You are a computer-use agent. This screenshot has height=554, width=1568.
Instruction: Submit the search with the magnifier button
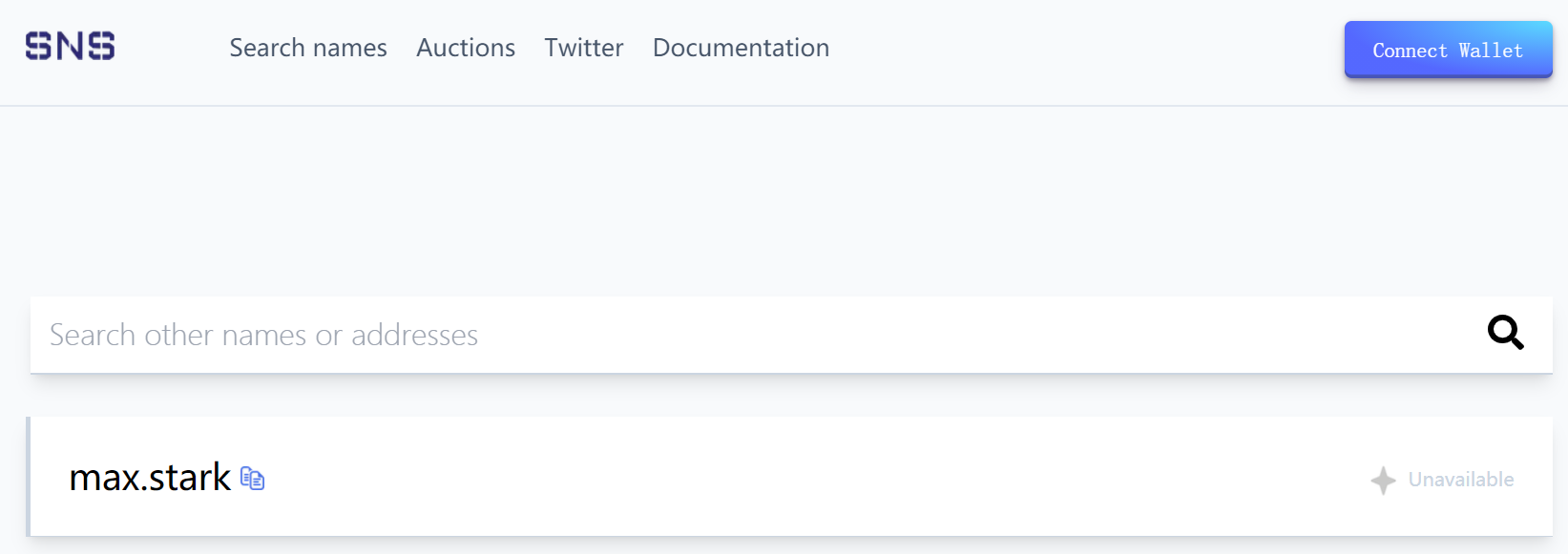tap(1505, 333)
